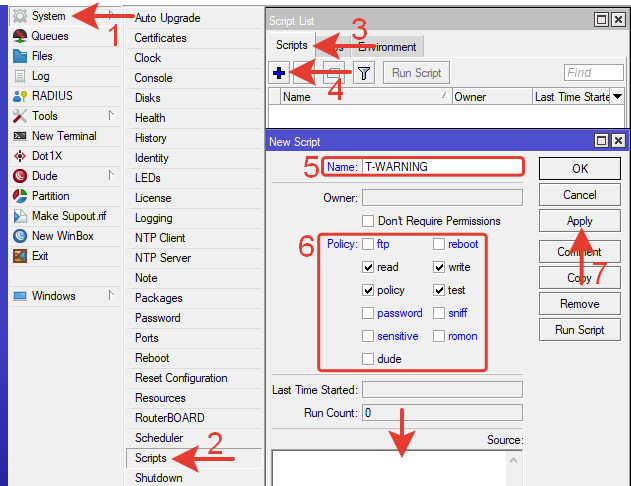Uncheck the write policy checkbox
This screenshot has height=486, width=631.
click(439, 267)
